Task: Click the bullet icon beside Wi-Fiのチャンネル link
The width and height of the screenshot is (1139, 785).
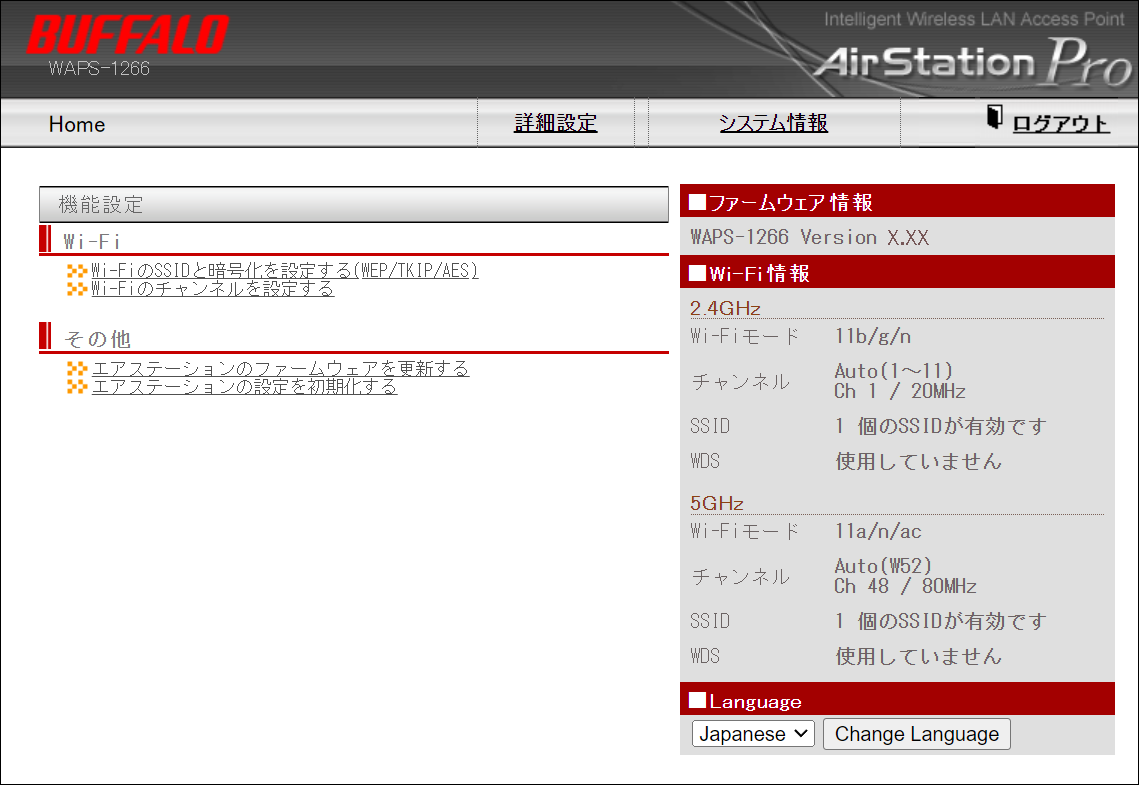Action: (77, 289)
